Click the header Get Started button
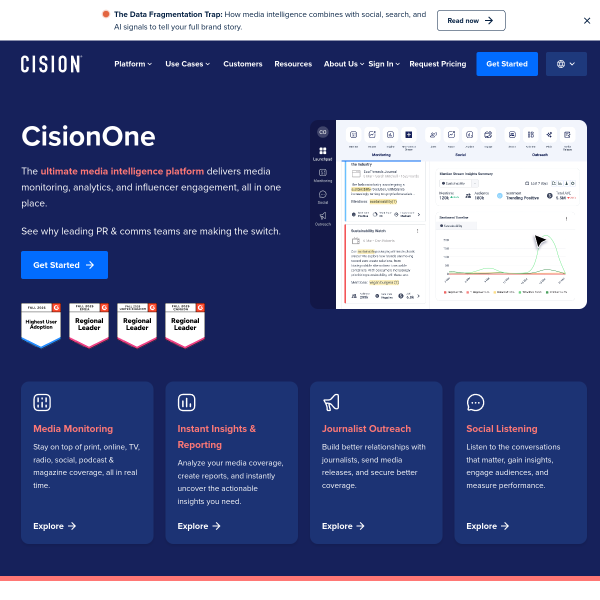 click(507, 64)
